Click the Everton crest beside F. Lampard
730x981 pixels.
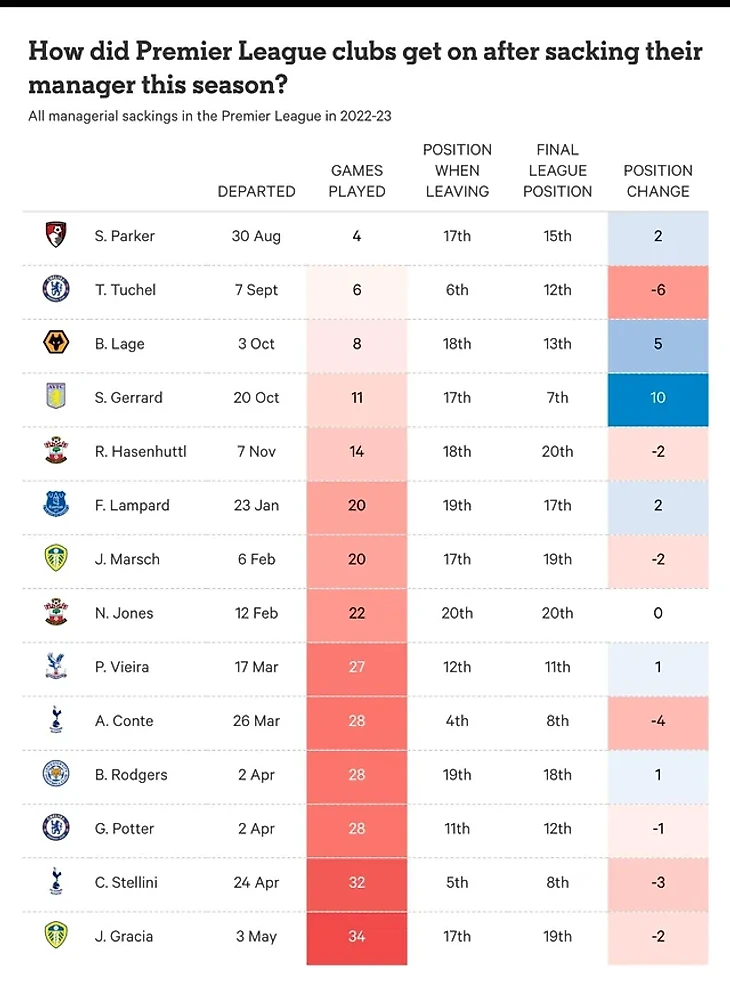pyautogui.click(x=56, y=504)
